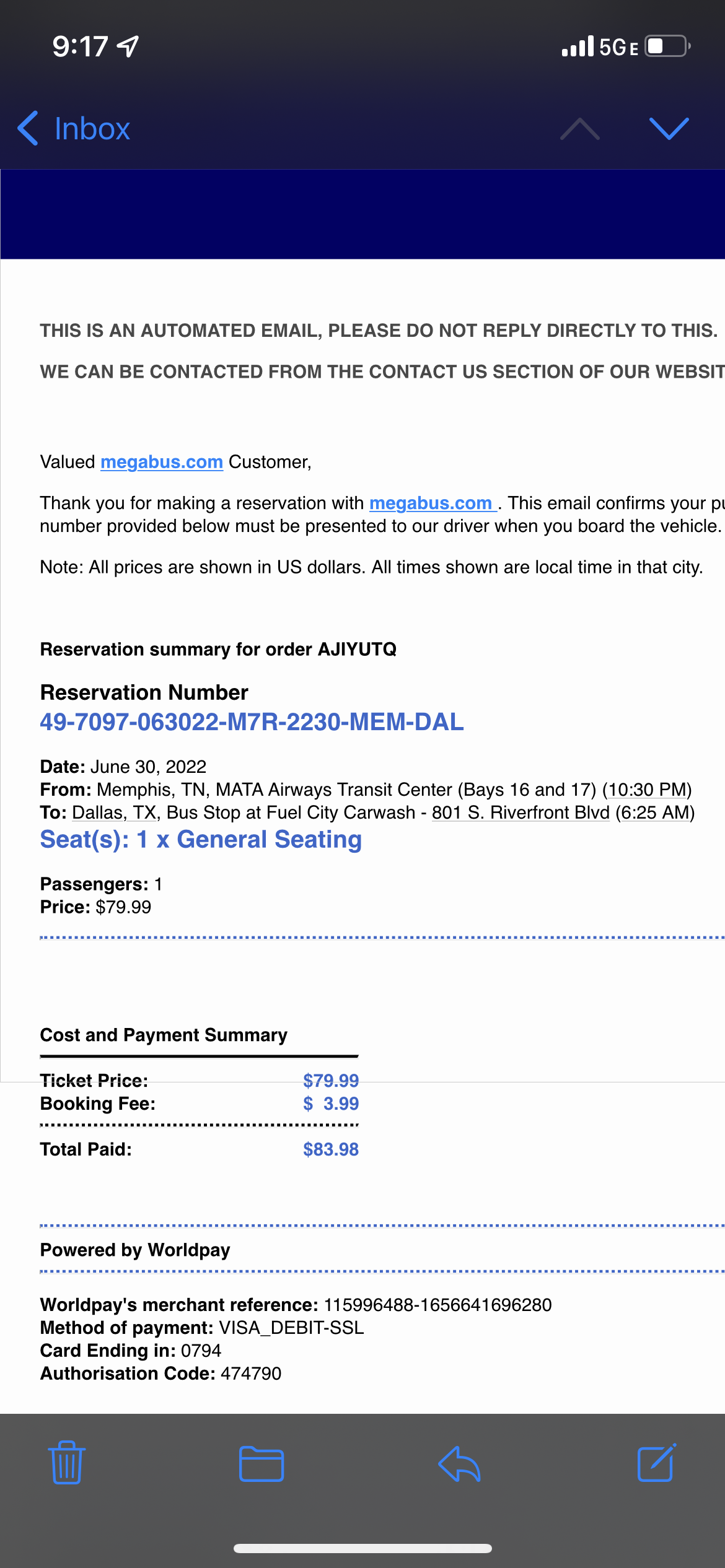The width and height of the screenshot is (725, 1568).
Task: Tap the compose new message icon
Action: point(656,1463)
